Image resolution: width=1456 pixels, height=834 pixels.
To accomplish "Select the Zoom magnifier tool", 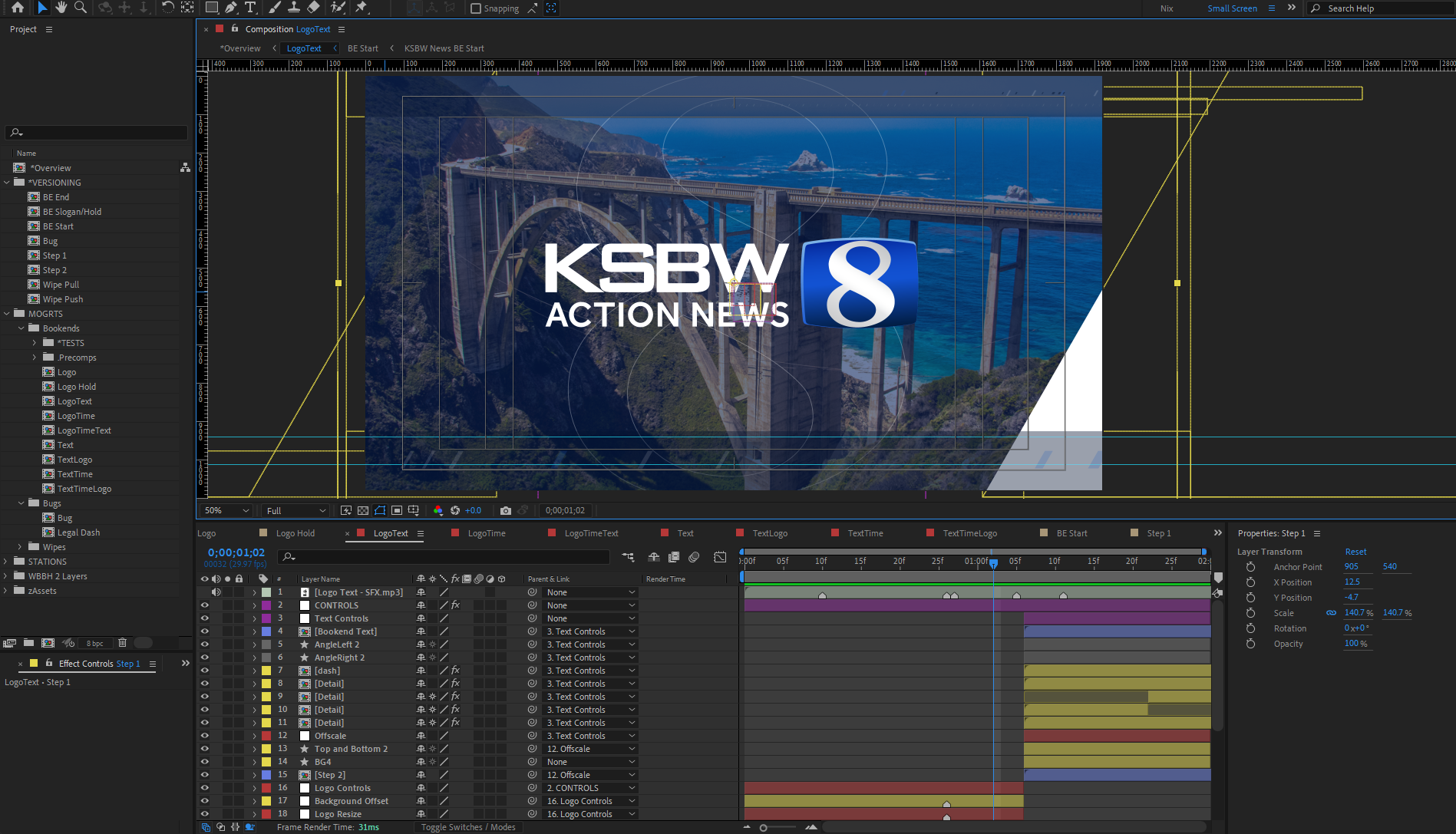I will [x=80, y=8].
